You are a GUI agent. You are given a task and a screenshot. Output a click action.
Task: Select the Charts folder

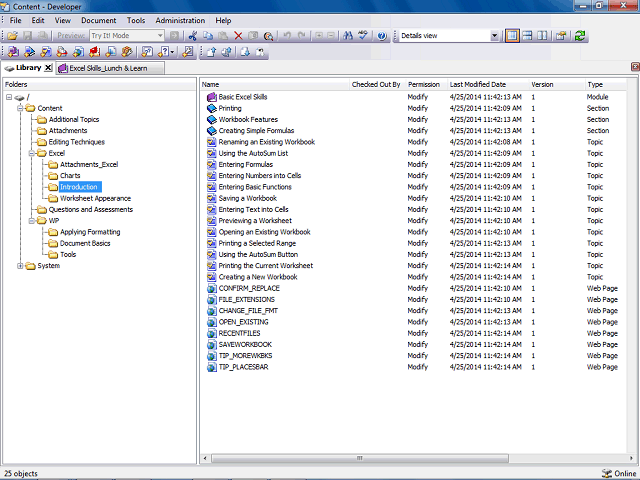pos(70,176)
